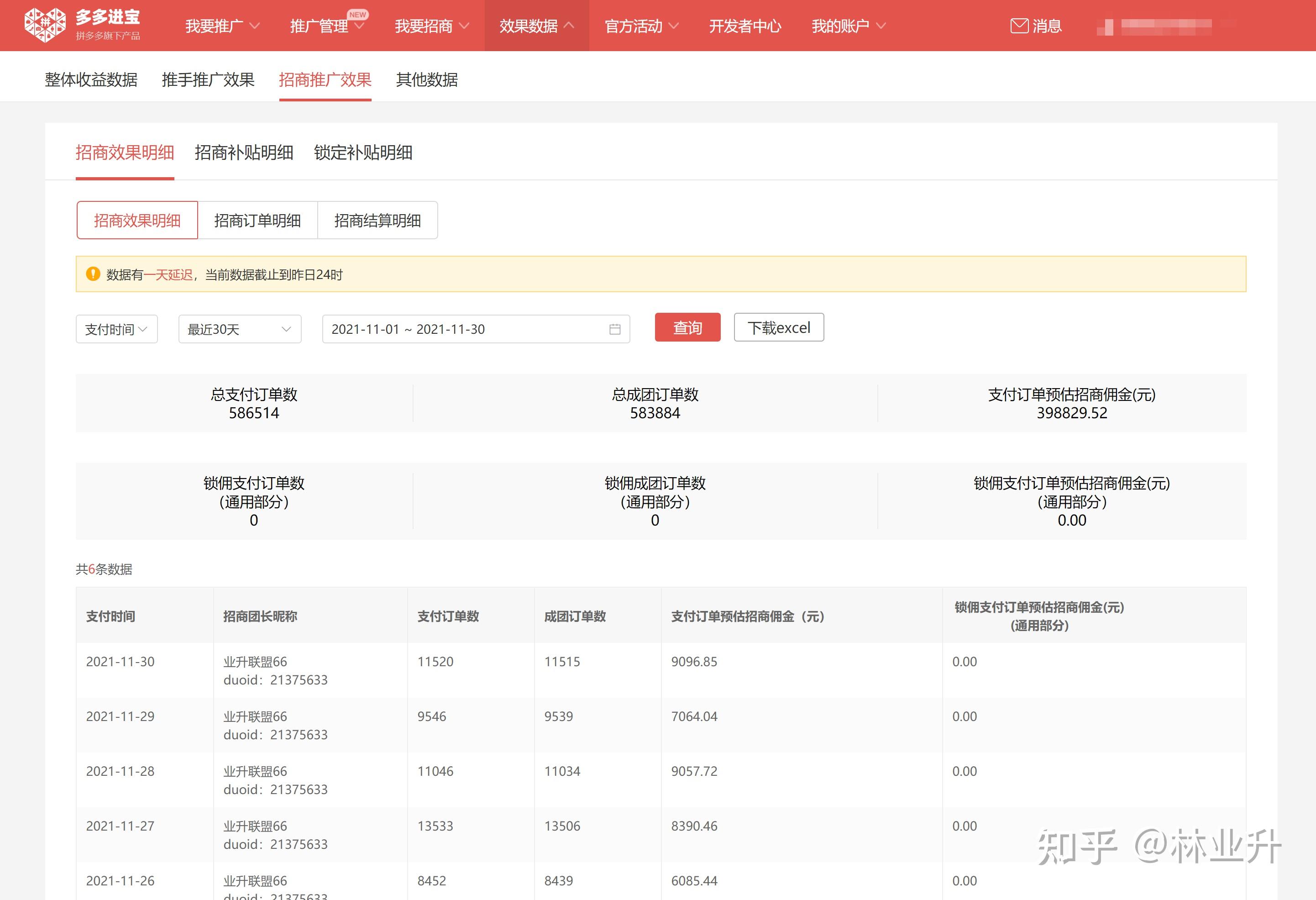Click the 多多进宝 logo icon
1316x900 pixels.
click(45, 26)
